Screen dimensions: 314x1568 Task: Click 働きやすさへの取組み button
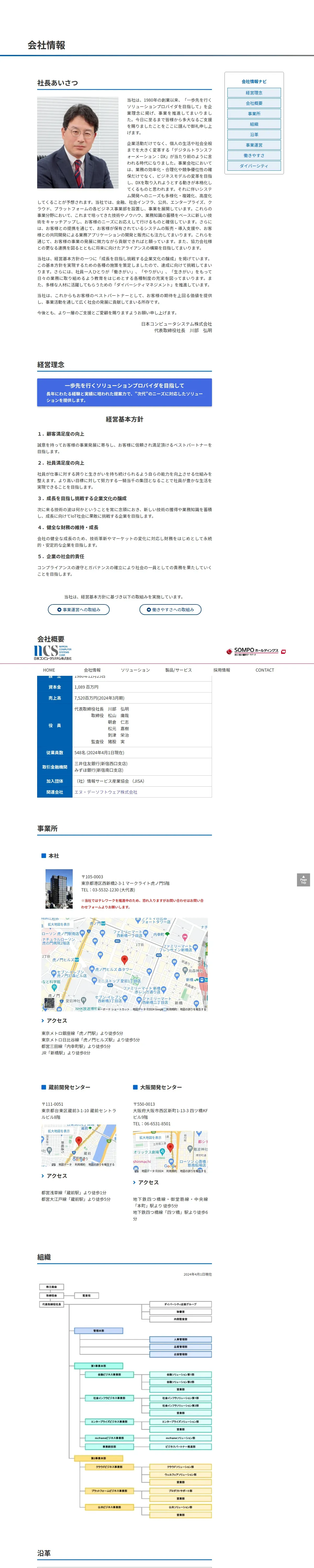coord(170,609)
